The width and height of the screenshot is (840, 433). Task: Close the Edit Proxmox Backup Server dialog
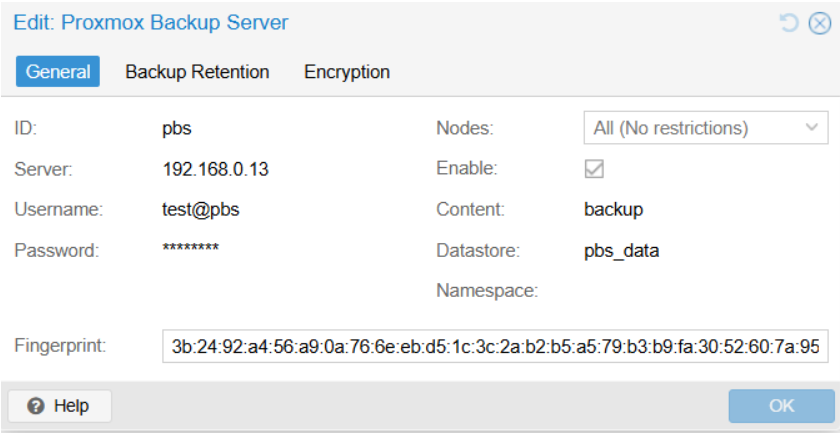(x=820, y=24)
